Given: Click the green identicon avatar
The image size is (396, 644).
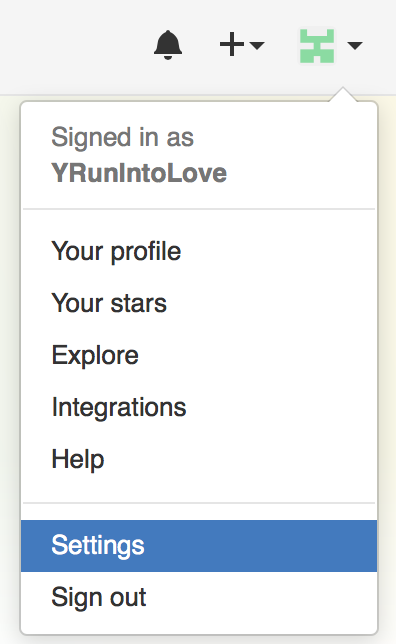Looking at the screenshot, I should click(x=317, y=46).
